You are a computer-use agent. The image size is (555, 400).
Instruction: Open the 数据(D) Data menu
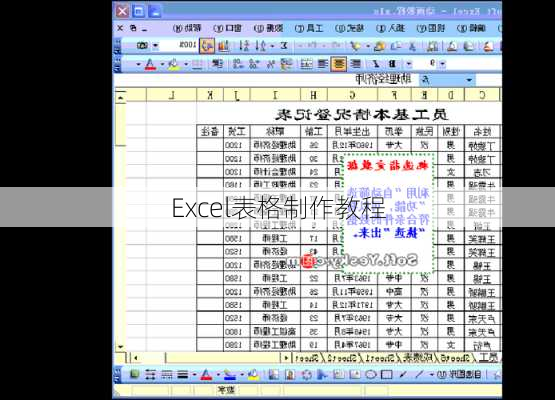click(x=268, y=28)
